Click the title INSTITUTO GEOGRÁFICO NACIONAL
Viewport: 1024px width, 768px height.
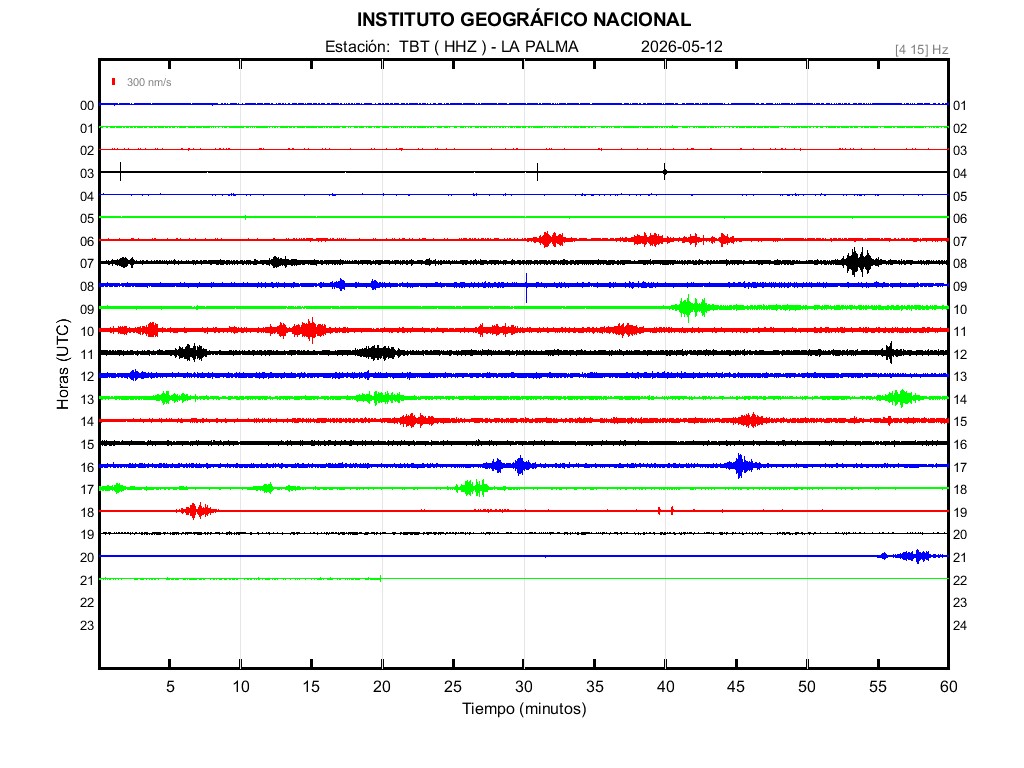point(524,20)
